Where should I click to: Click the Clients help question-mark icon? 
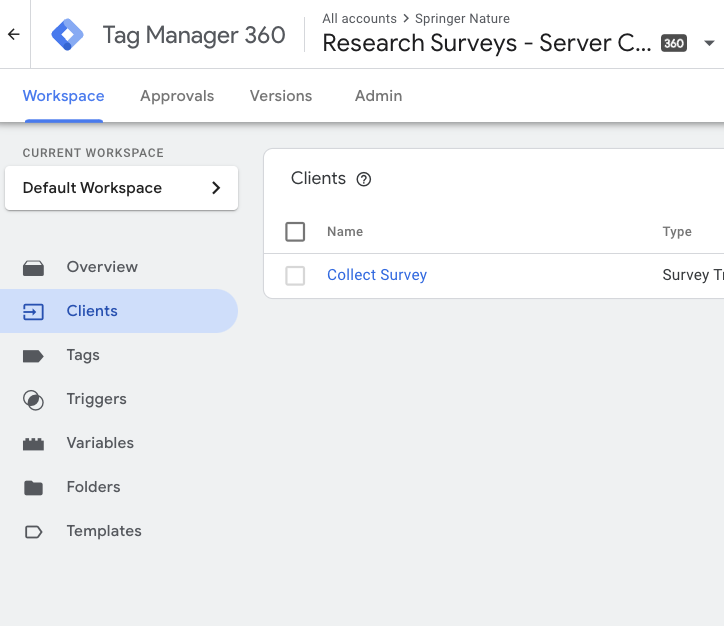363,179
